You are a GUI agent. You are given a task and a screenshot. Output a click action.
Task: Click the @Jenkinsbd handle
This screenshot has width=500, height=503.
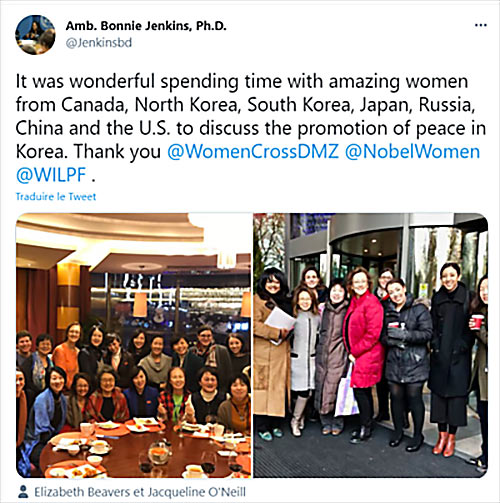point(99,43)
